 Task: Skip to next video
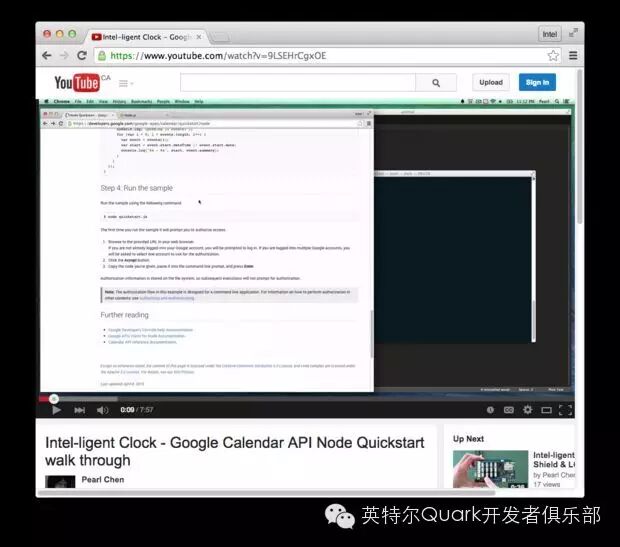(x=79, y=410)
